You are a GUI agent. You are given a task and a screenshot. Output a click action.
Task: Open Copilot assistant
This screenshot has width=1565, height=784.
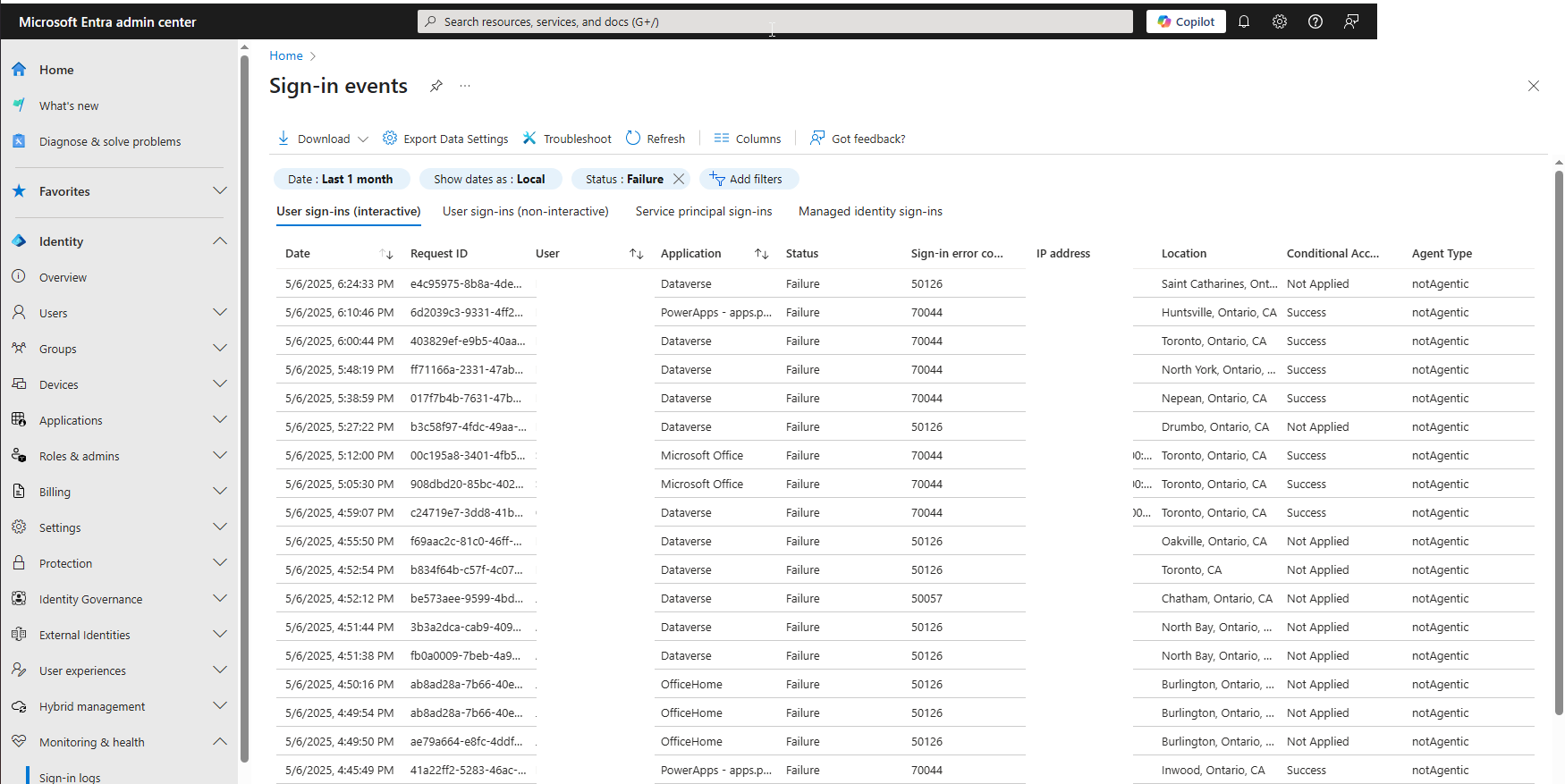tap(1186, 21)
